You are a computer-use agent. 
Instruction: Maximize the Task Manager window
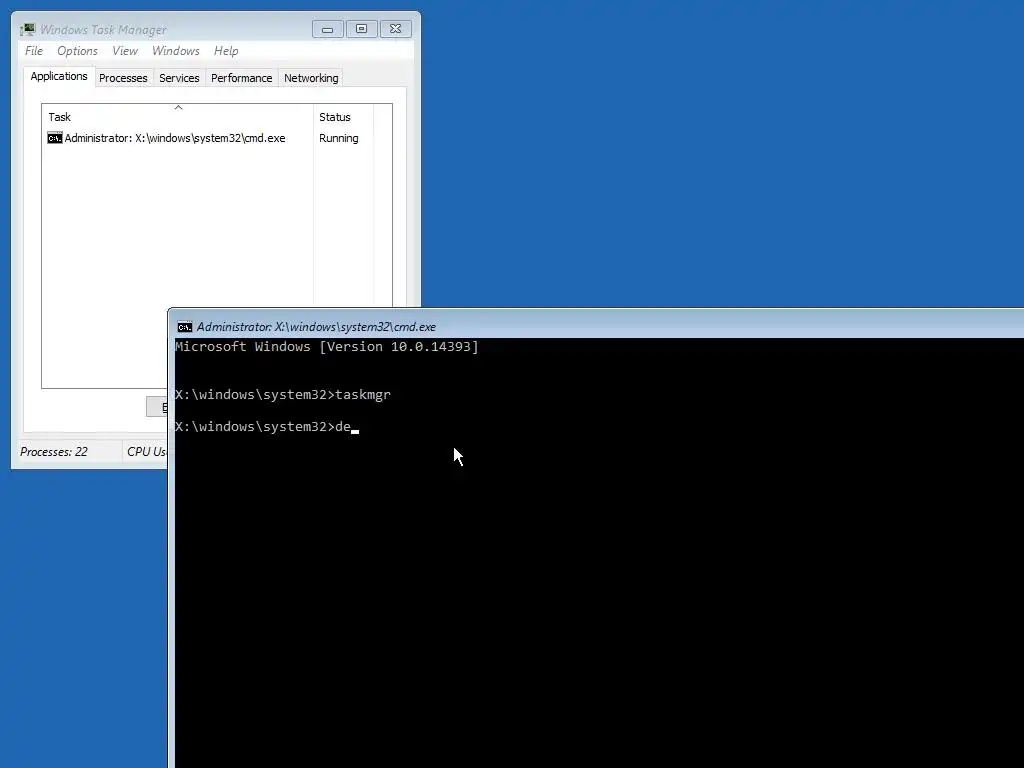[361, 29]
